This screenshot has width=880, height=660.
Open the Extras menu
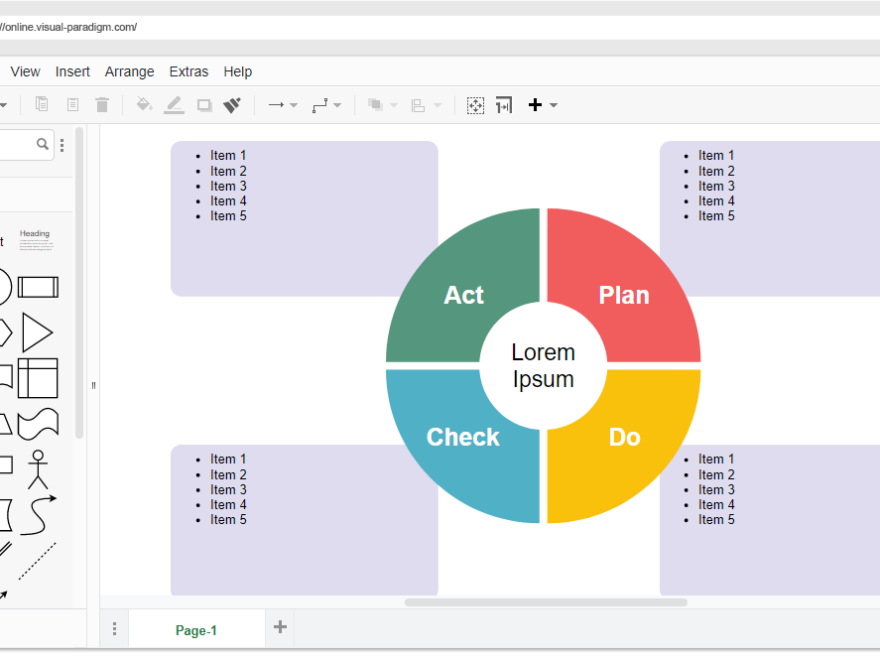188,71
